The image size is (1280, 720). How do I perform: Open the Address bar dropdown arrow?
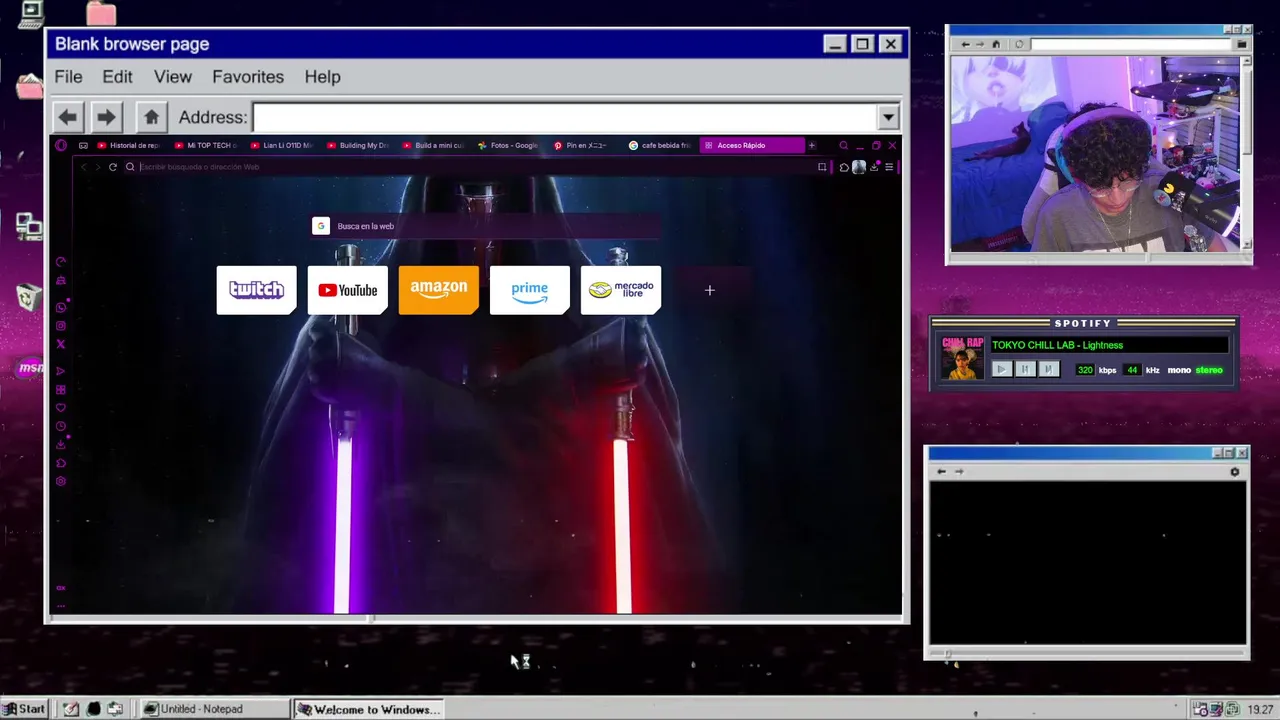click(x=888, y=117)
